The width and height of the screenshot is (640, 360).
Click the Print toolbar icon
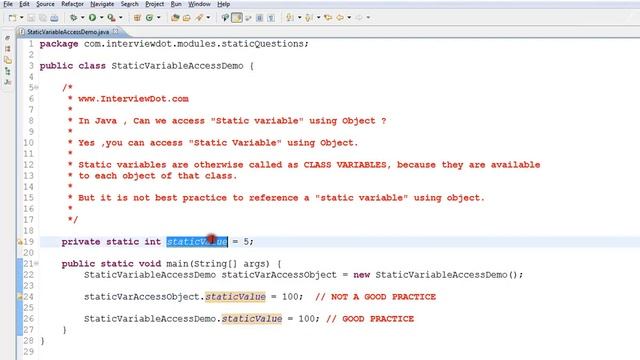[x=54, y=18]
